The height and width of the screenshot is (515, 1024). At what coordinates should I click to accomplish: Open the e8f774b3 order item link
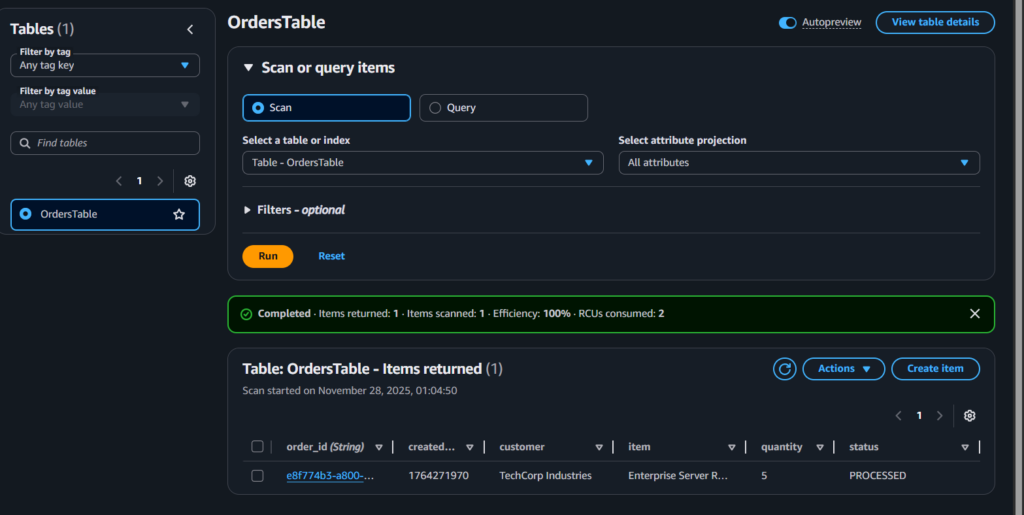click(330, 476)
